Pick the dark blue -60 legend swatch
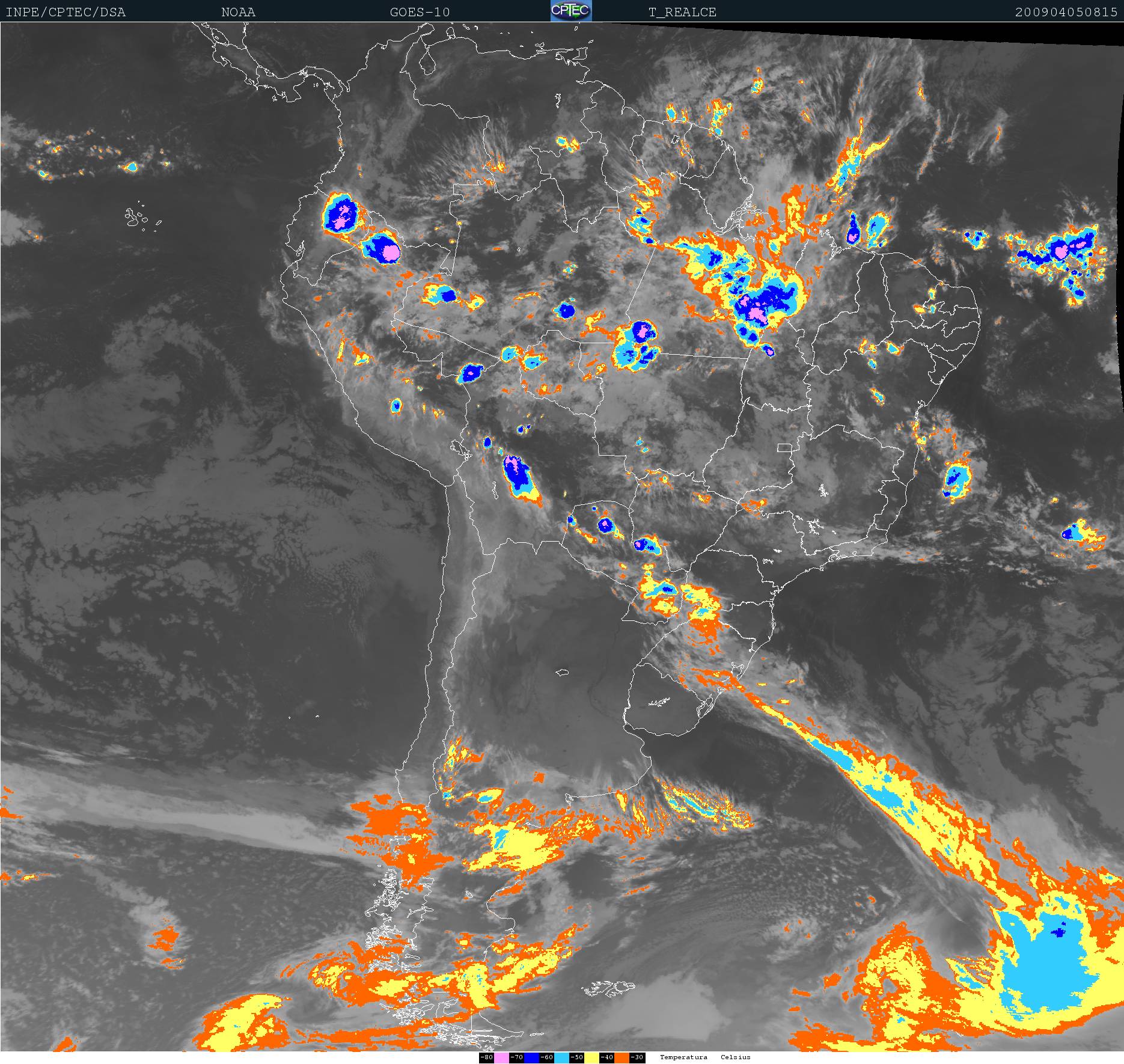Image resolution: width=1124 pixels, height=1064 pixels. [x=531, y=1057]
